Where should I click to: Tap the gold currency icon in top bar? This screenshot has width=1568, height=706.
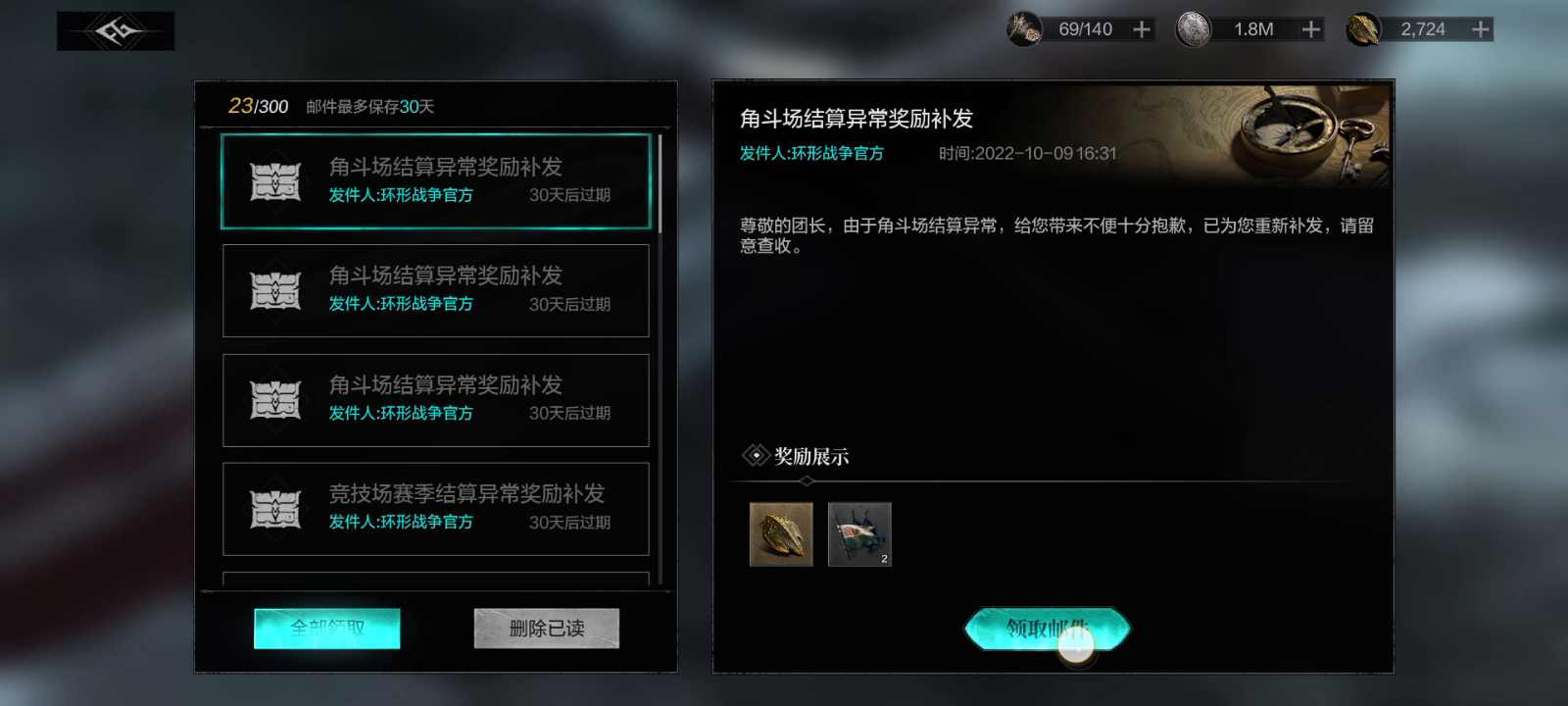[x=1363, y=29]
